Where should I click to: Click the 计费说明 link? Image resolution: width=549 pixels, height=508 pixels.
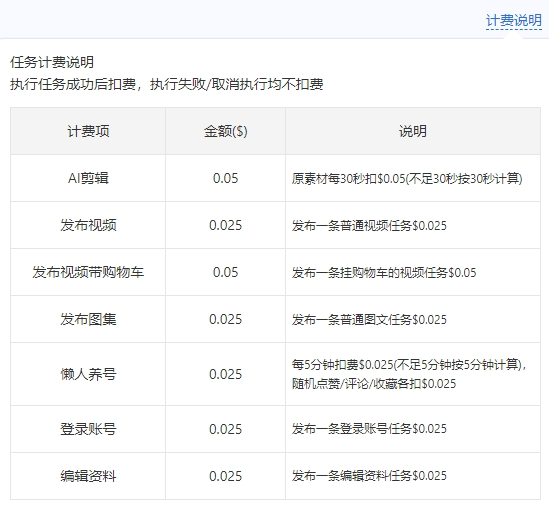point(514,21)
